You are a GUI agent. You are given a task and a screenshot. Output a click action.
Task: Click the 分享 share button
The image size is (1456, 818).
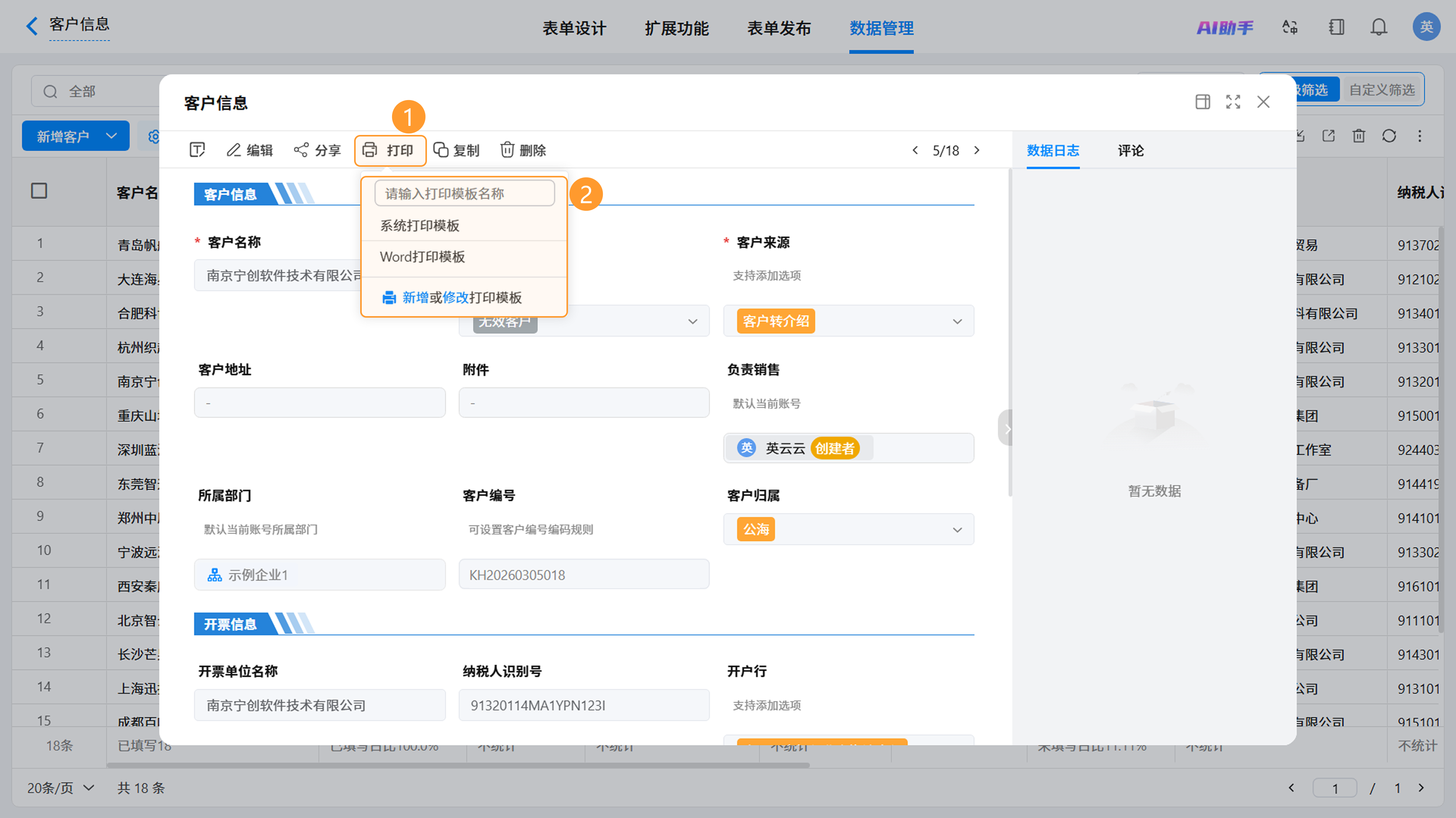(317, 150)
